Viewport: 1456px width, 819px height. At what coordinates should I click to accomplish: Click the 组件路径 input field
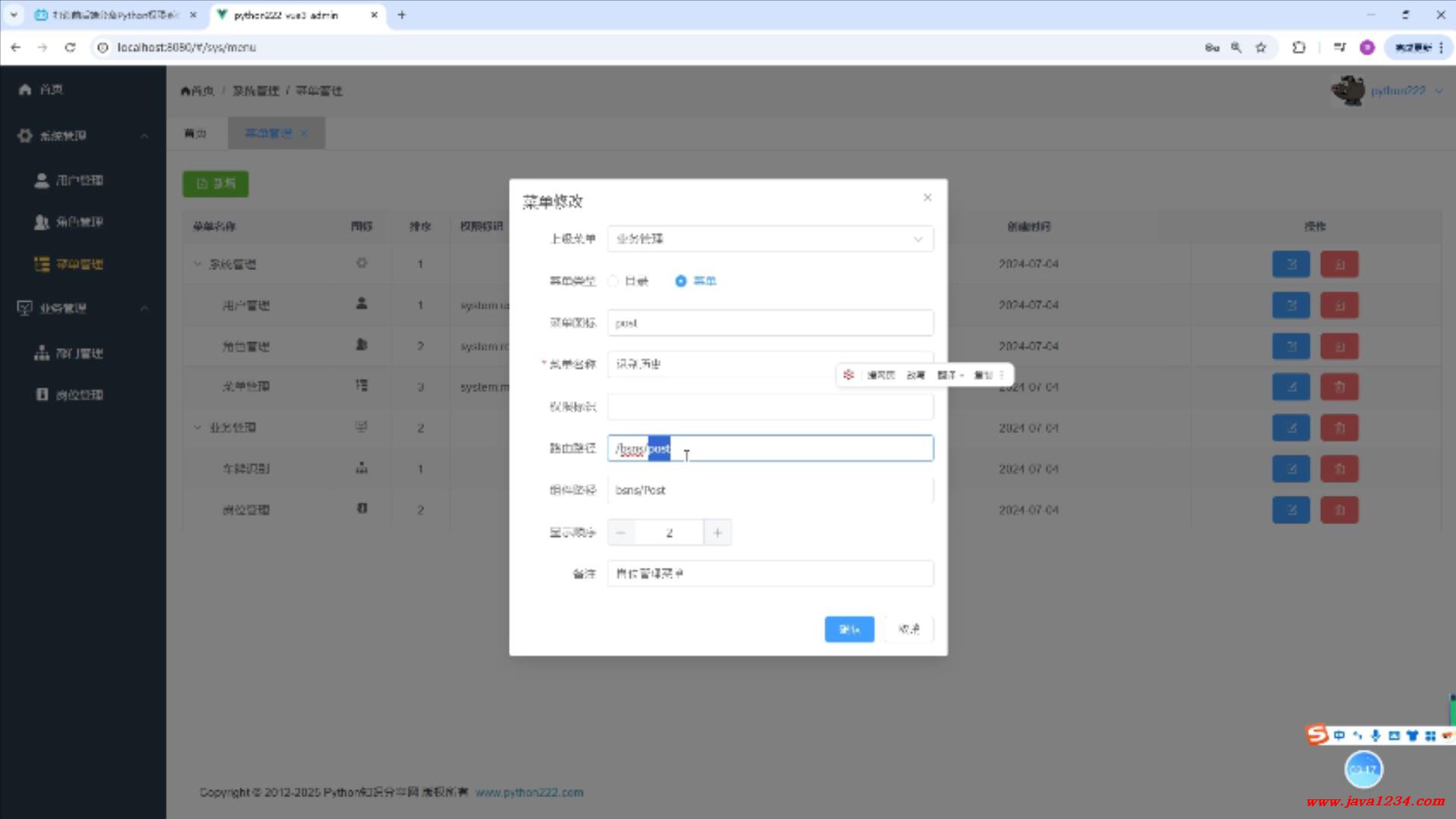pos(770,491)
